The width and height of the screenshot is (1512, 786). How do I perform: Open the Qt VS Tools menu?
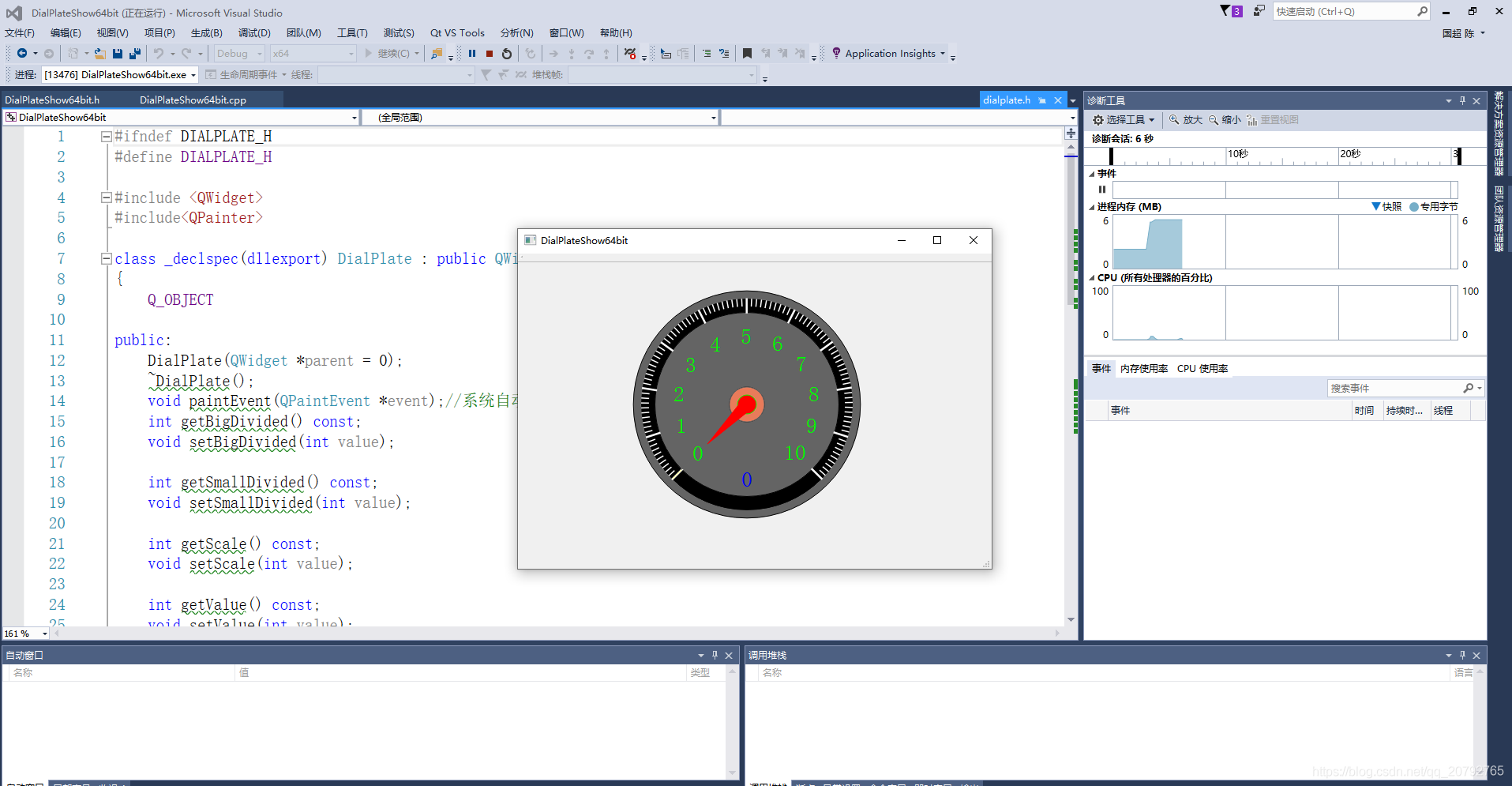(457, 33)
